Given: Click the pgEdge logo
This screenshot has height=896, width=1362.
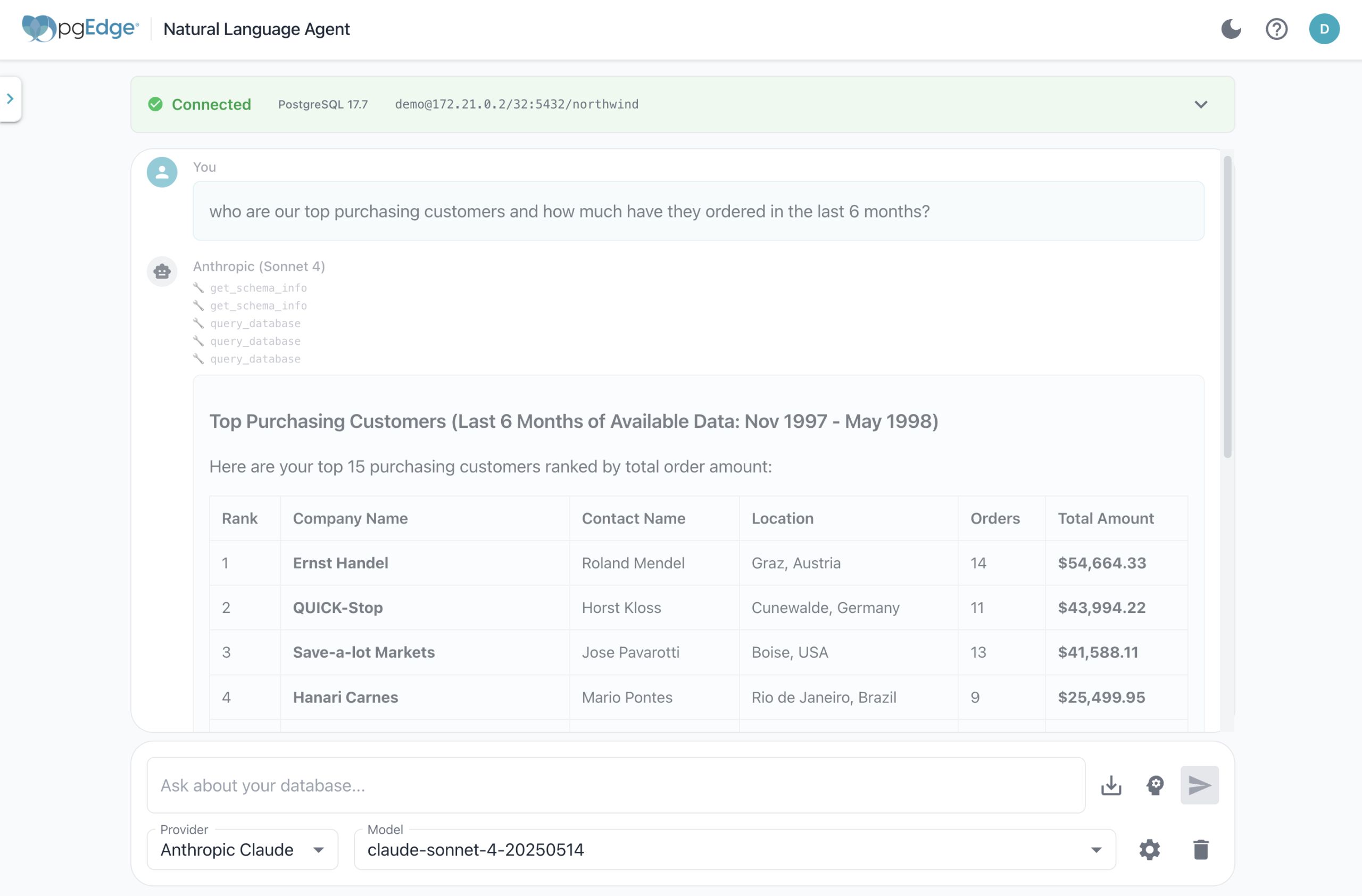Looking at the screenshot, I should click(80, 29).
